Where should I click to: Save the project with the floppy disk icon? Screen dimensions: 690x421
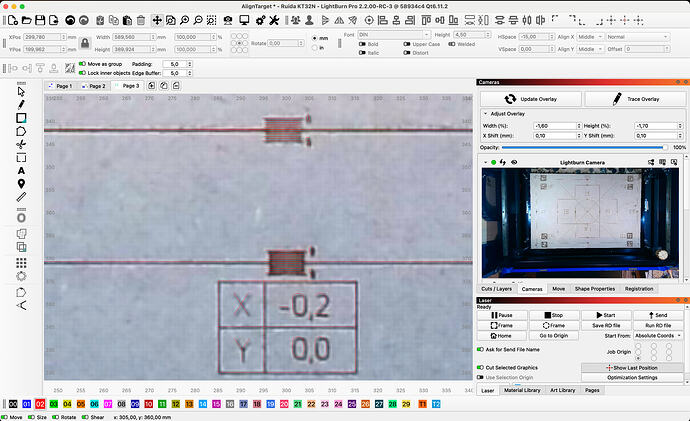(40, 20)
